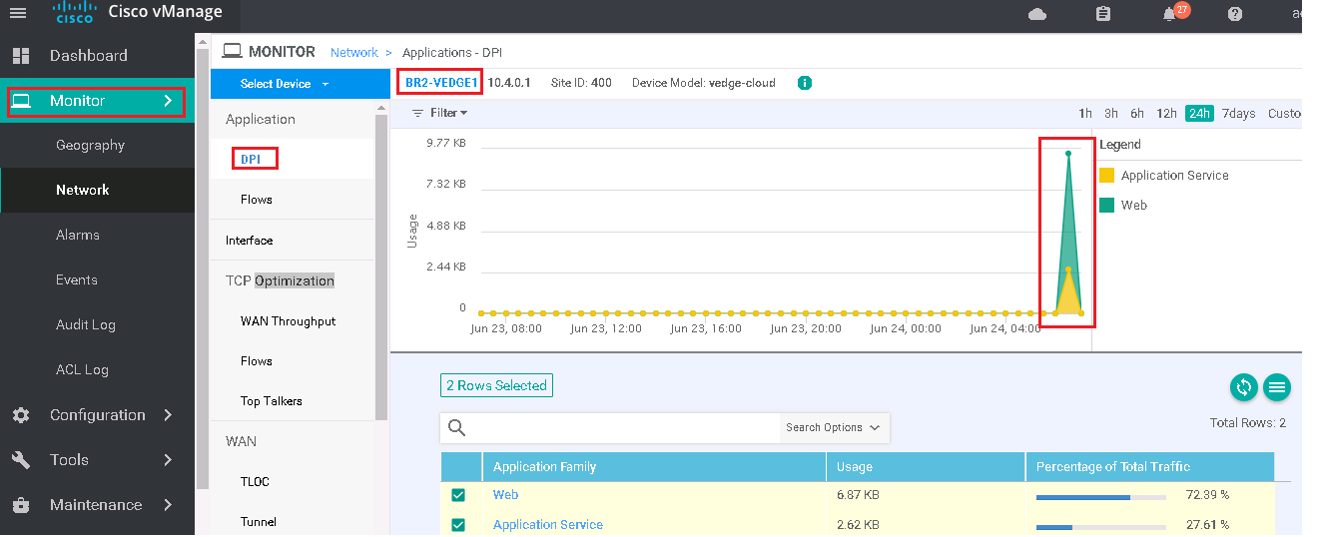The width and height of the screenshot is (1317, 537).
Task: Click the Dashboard grid icon
Action: [x=21, y=56]
